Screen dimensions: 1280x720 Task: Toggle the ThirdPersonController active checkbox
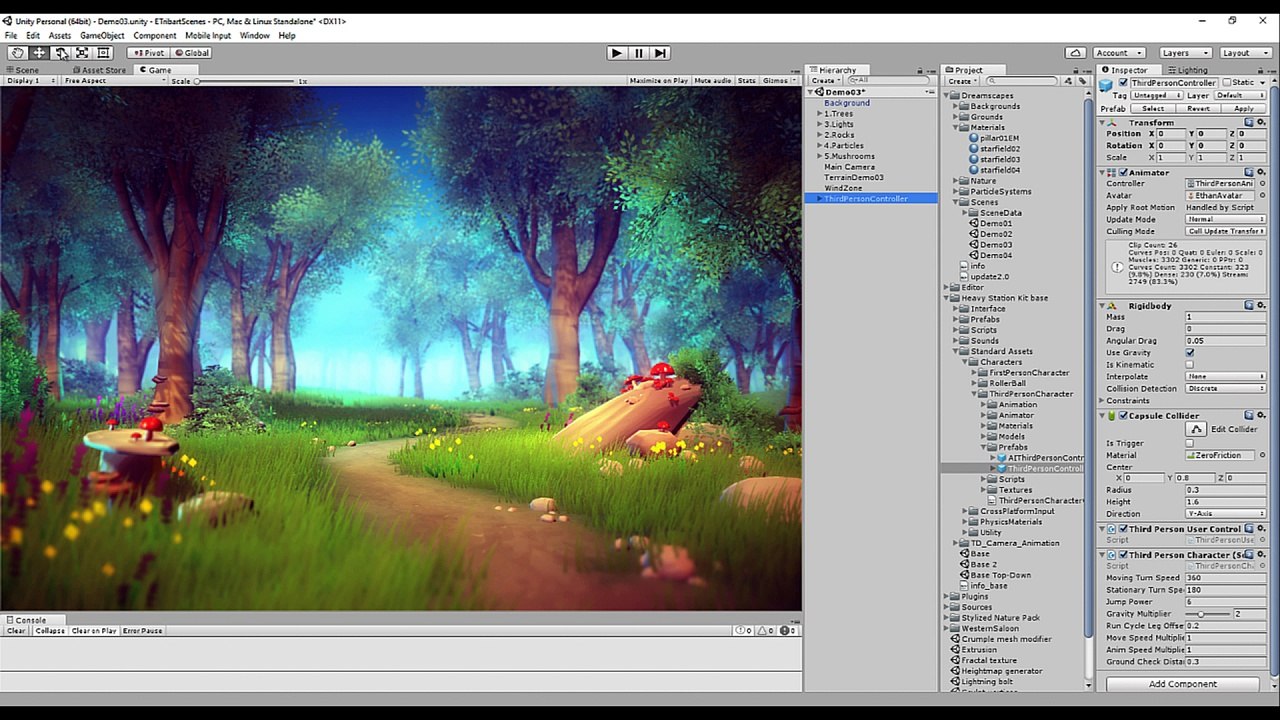coord(1123,83)
